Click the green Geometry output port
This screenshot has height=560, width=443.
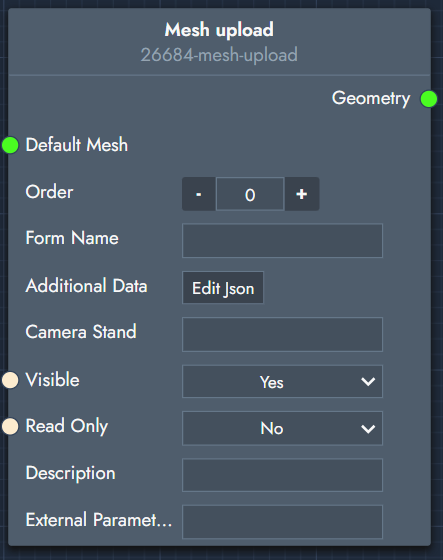point(429,99)
